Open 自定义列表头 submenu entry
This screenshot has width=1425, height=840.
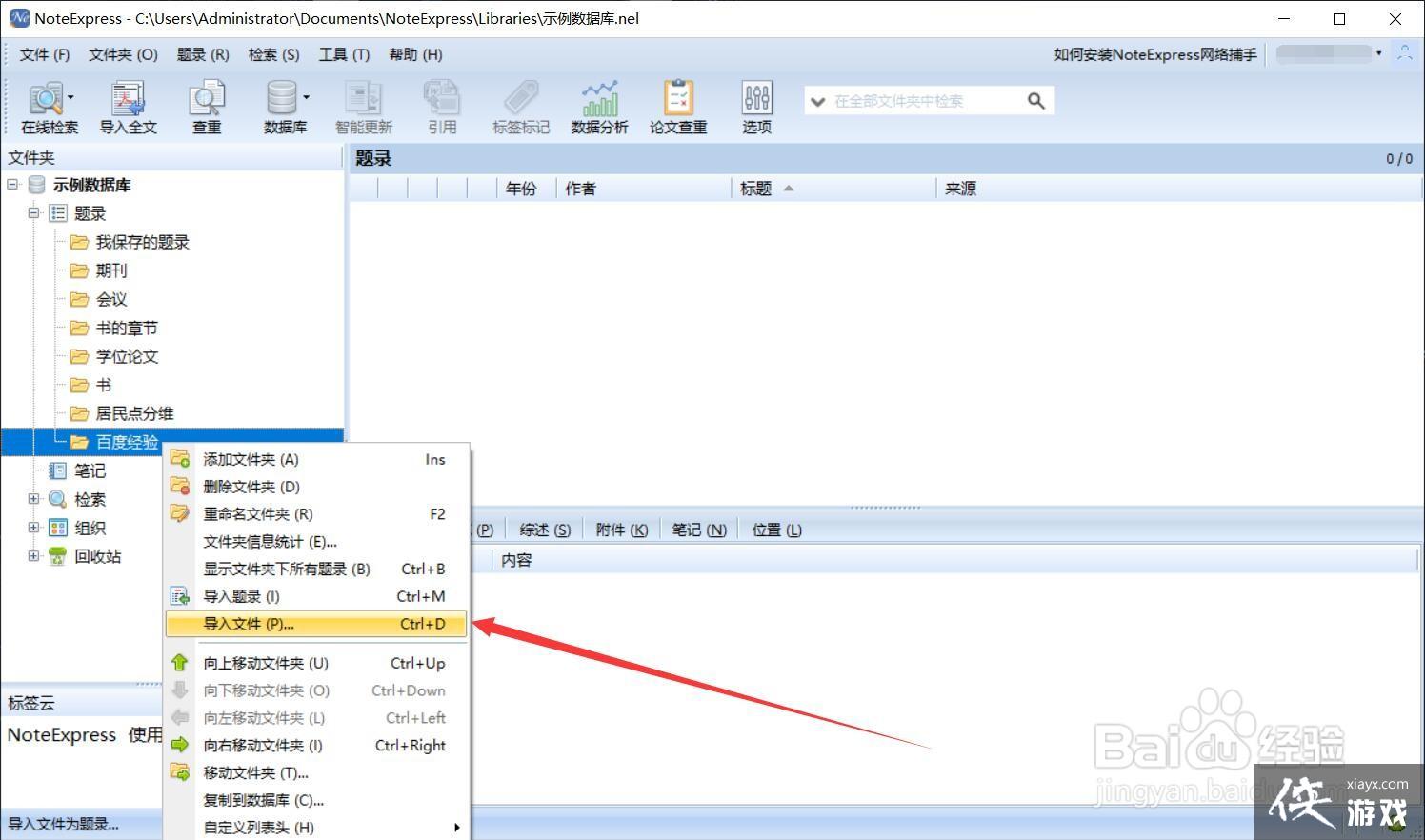tap(316, 828)
